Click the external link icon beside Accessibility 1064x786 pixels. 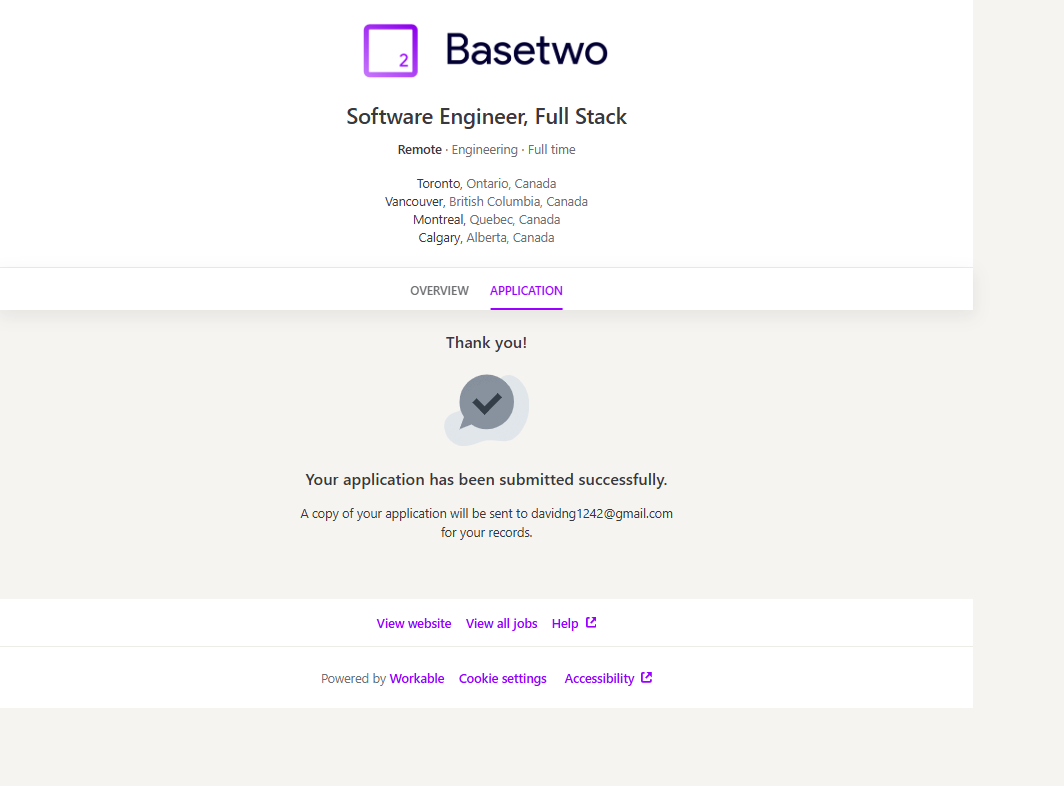(647, 677)
